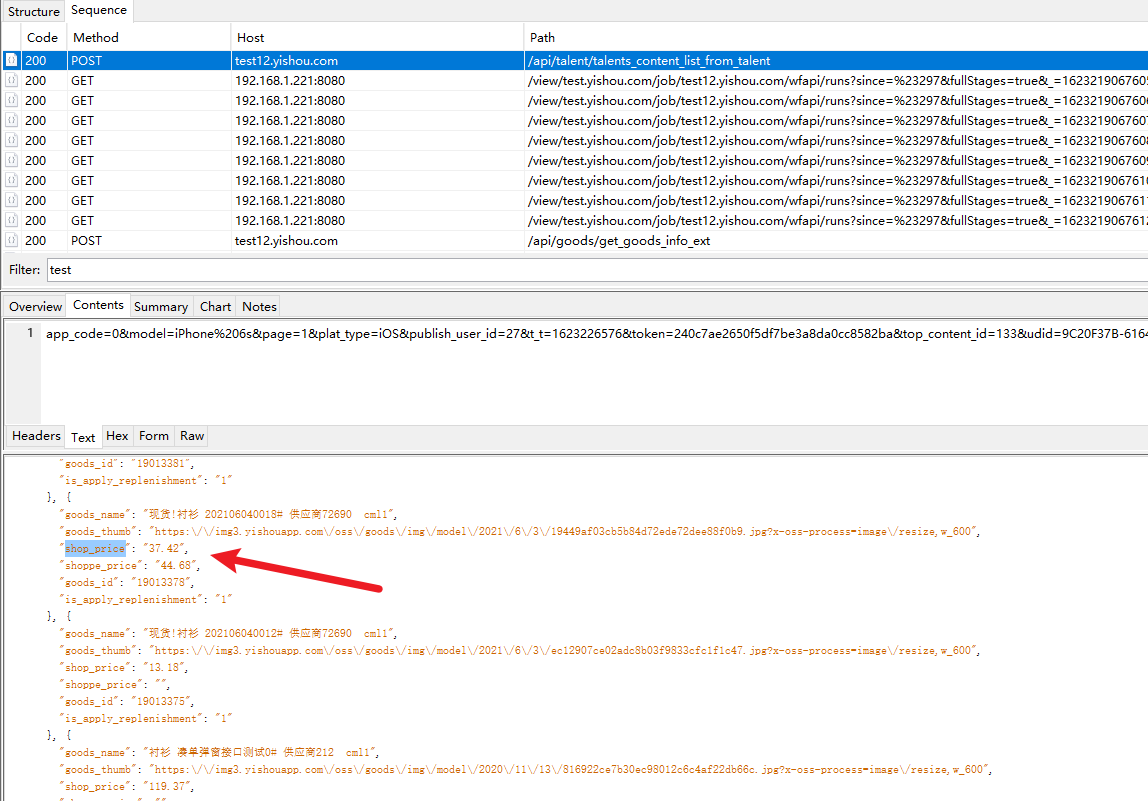Focus the Filter input containing 'test'
The width and height of the screenshot is (1148, 801).
coord(597,269)
